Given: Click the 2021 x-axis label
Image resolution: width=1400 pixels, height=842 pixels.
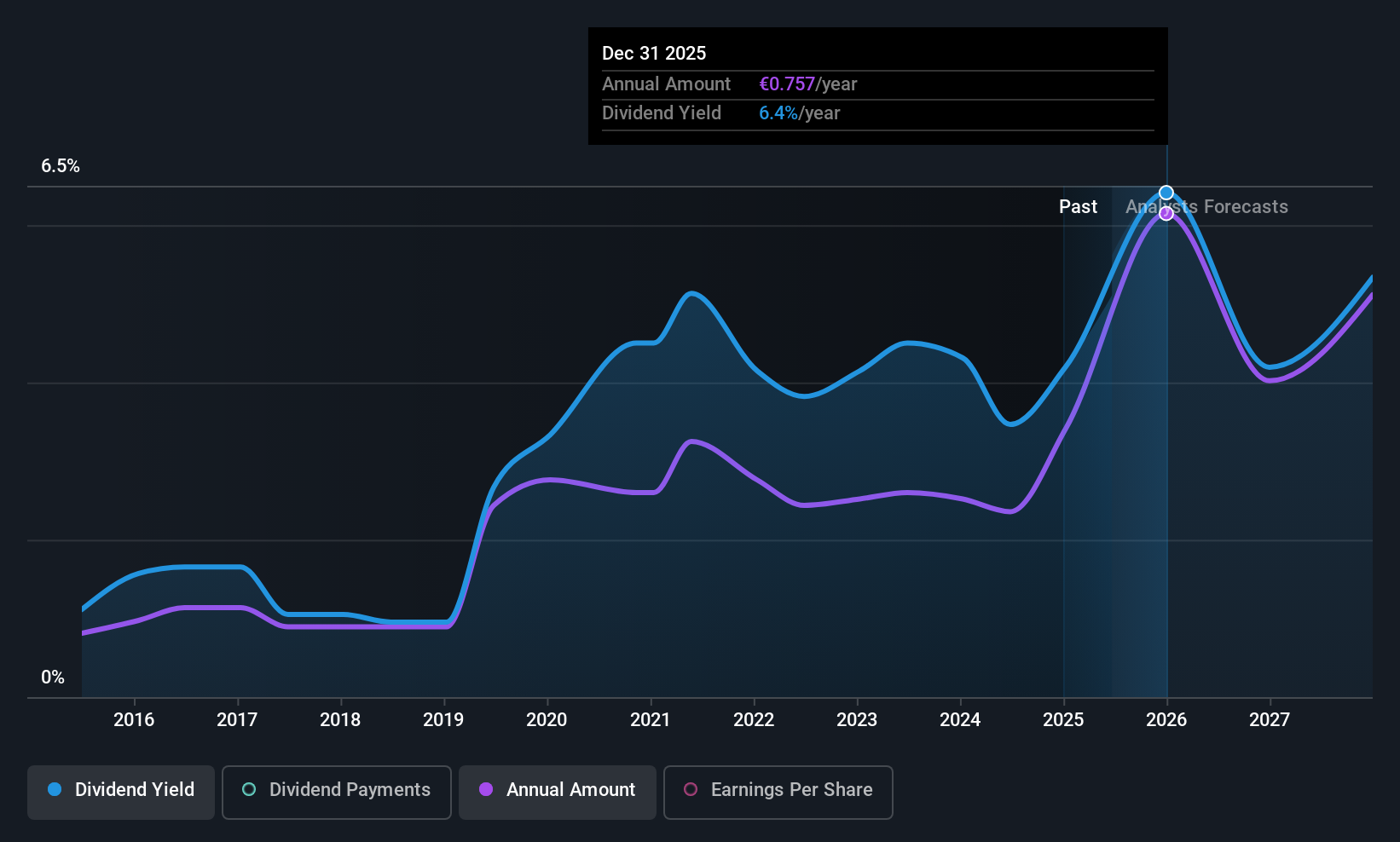Looking at the screenshot, I should tap(651, 720).
